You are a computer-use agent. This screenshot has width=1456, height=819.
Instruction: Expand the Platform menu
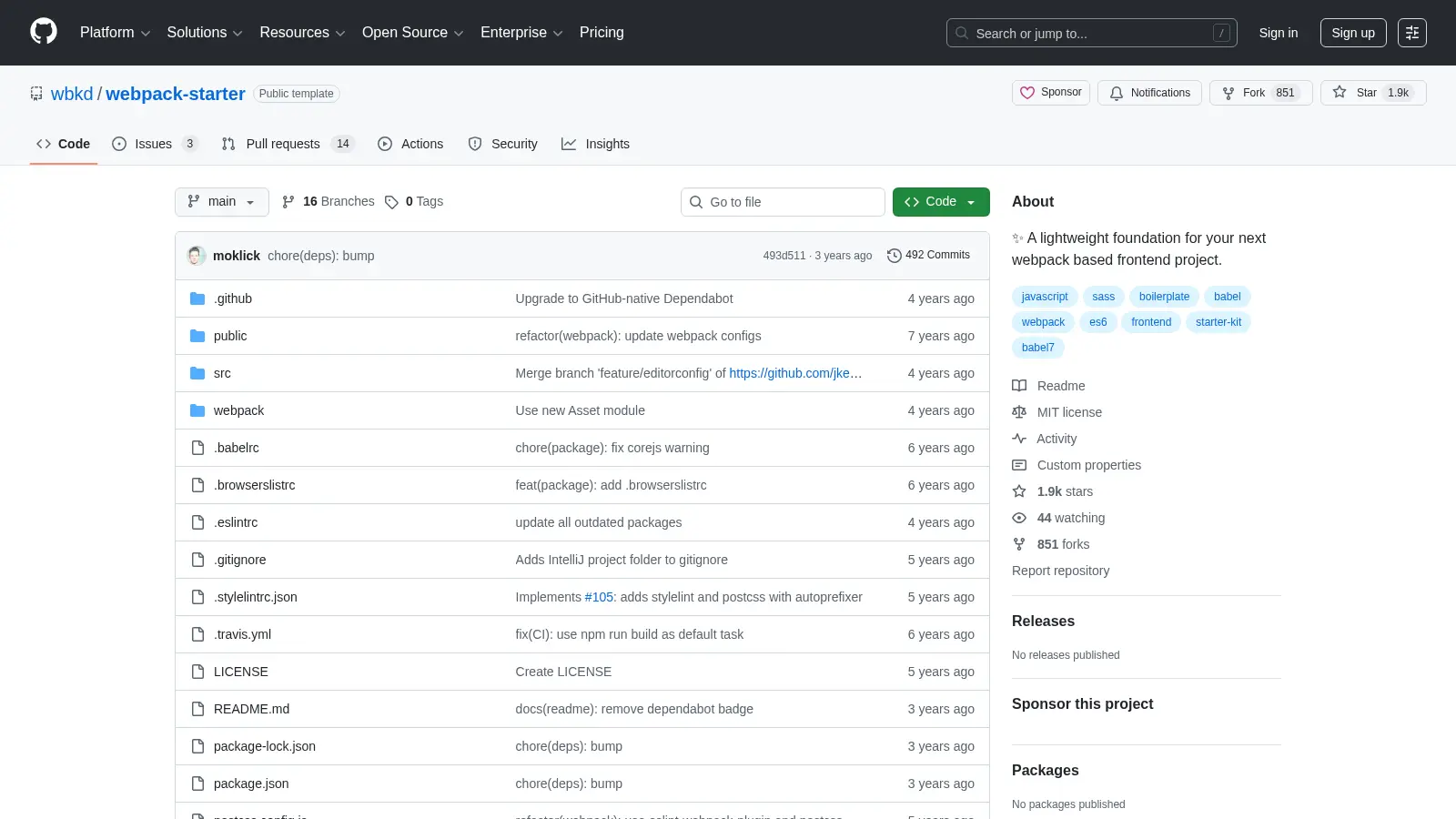[x=115, y=33]
